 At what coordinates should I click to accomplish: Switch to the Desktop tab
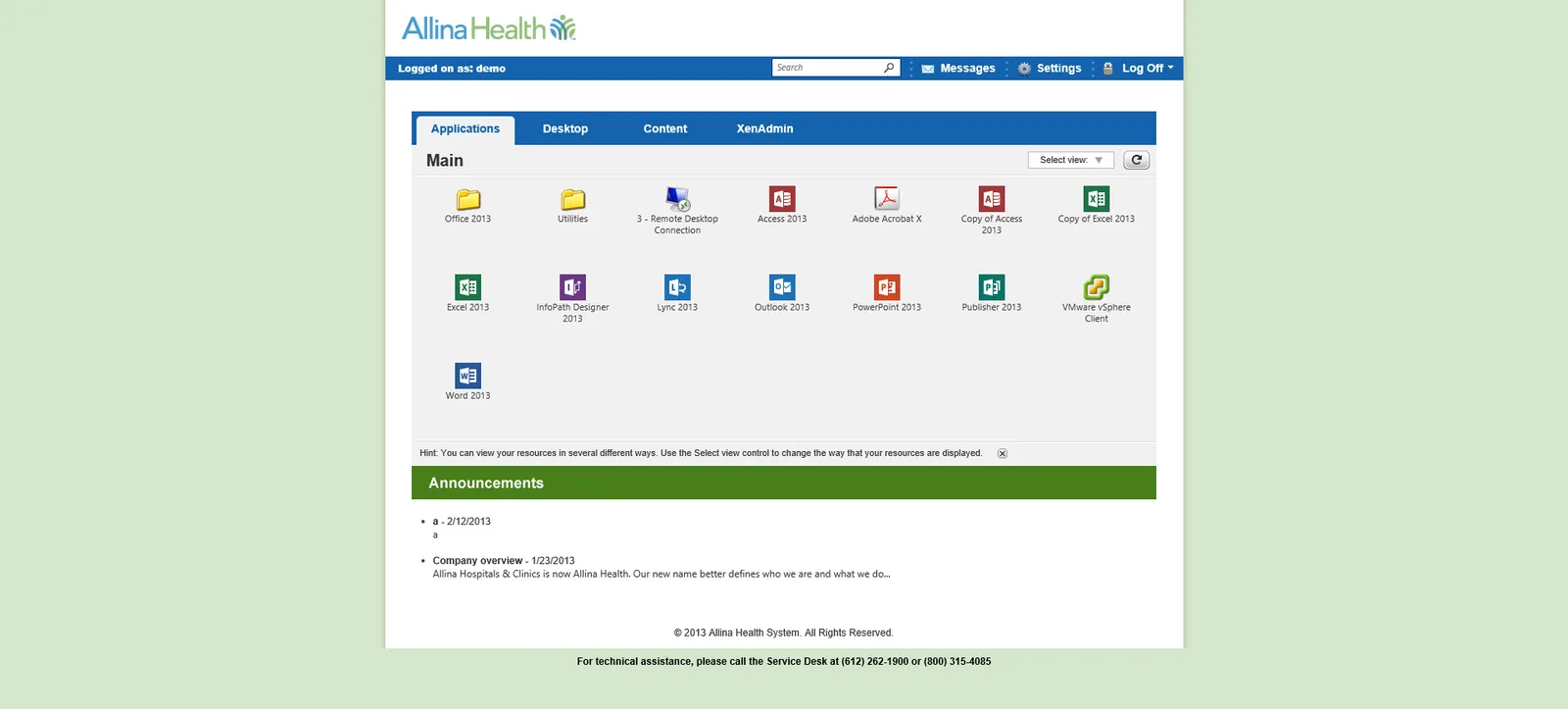[x=565, y=129]
